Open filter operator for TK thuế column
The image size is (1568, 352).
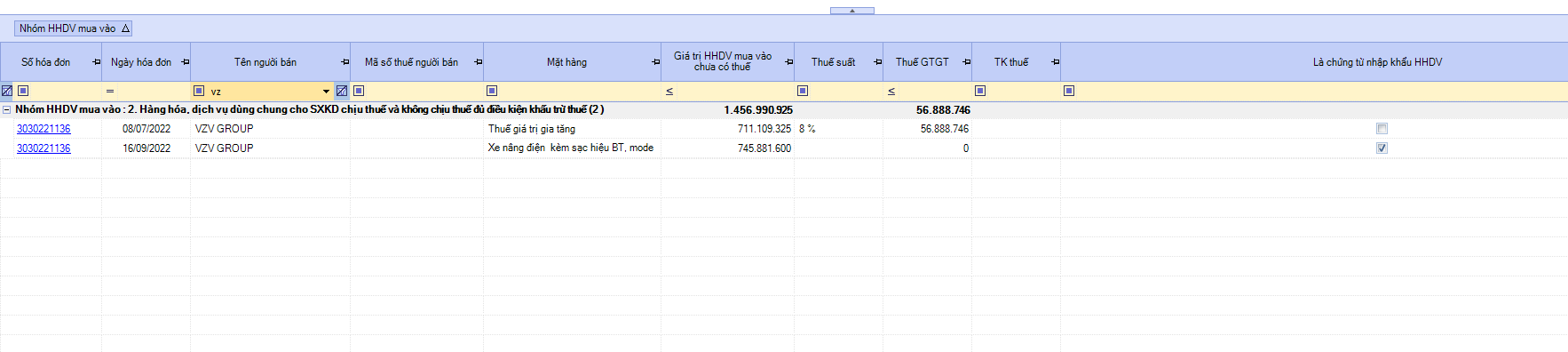(980, 91)
